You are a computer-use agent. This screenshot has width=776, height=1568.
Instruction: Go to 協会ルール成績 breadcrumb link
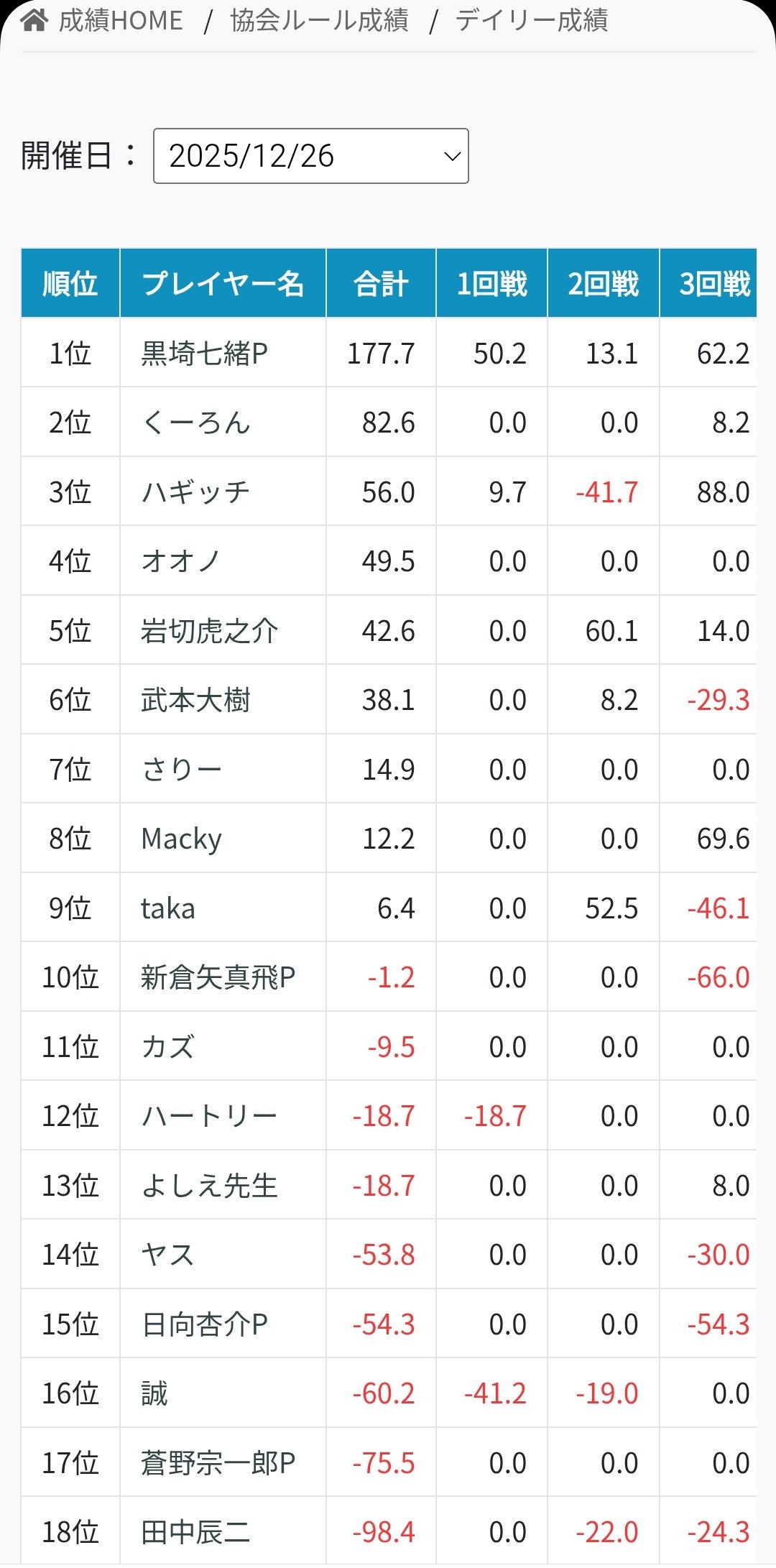(x=319, y=20)
